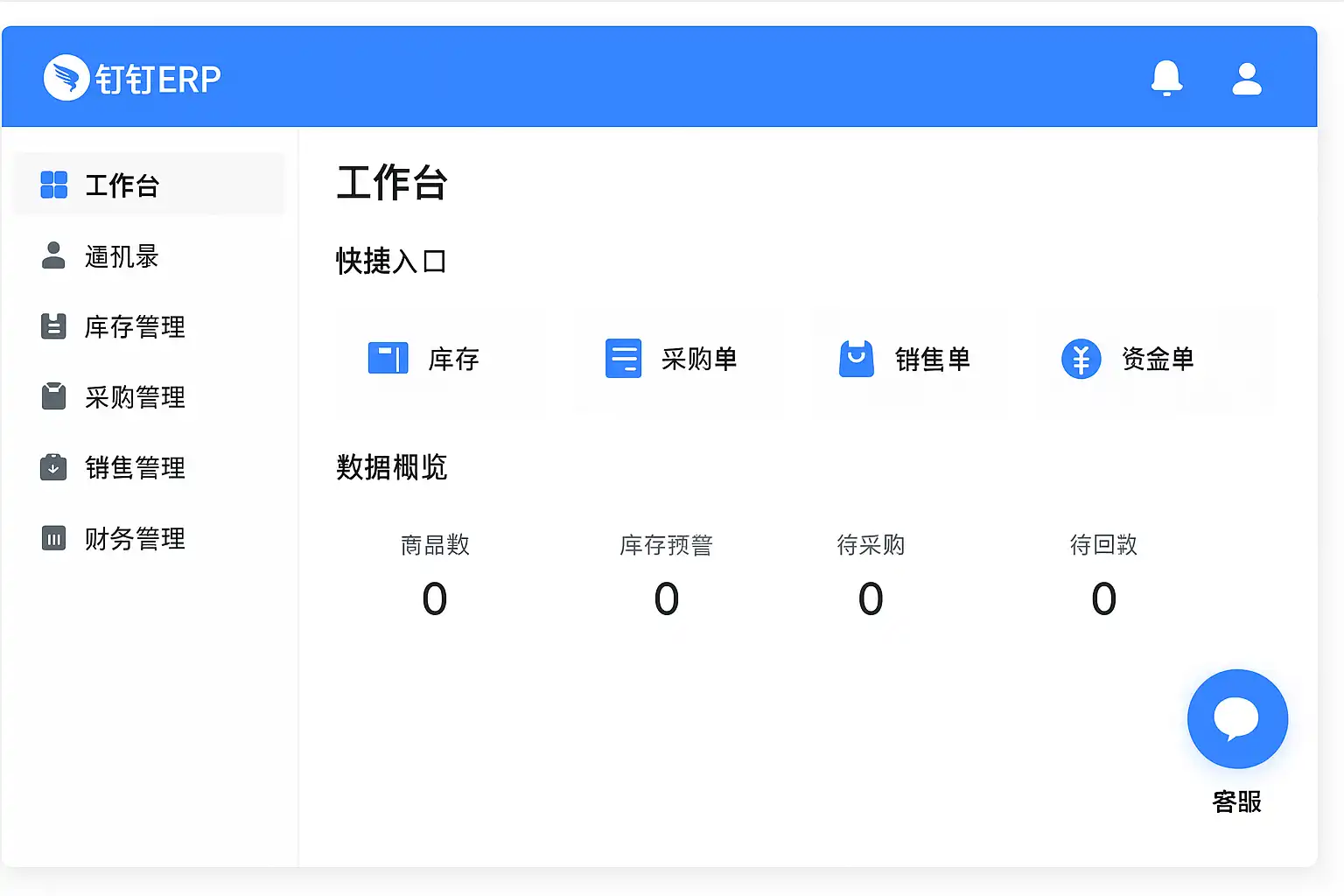Click the notification bell icon

pos(1166,78)
